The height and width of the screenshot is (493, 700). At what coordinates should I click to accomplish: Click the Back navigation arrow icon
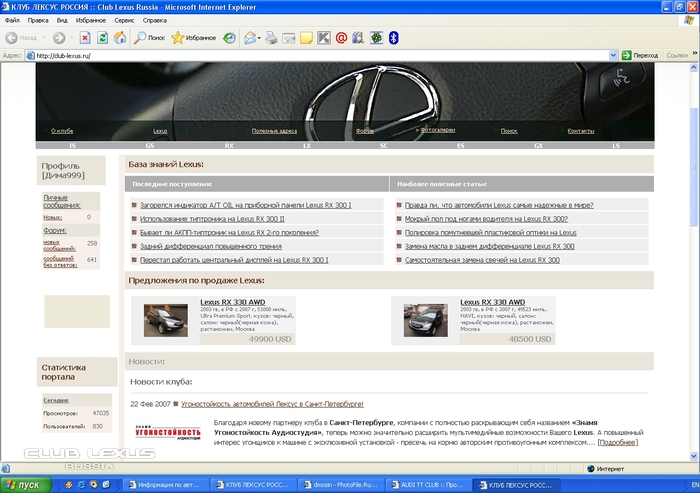12,38
